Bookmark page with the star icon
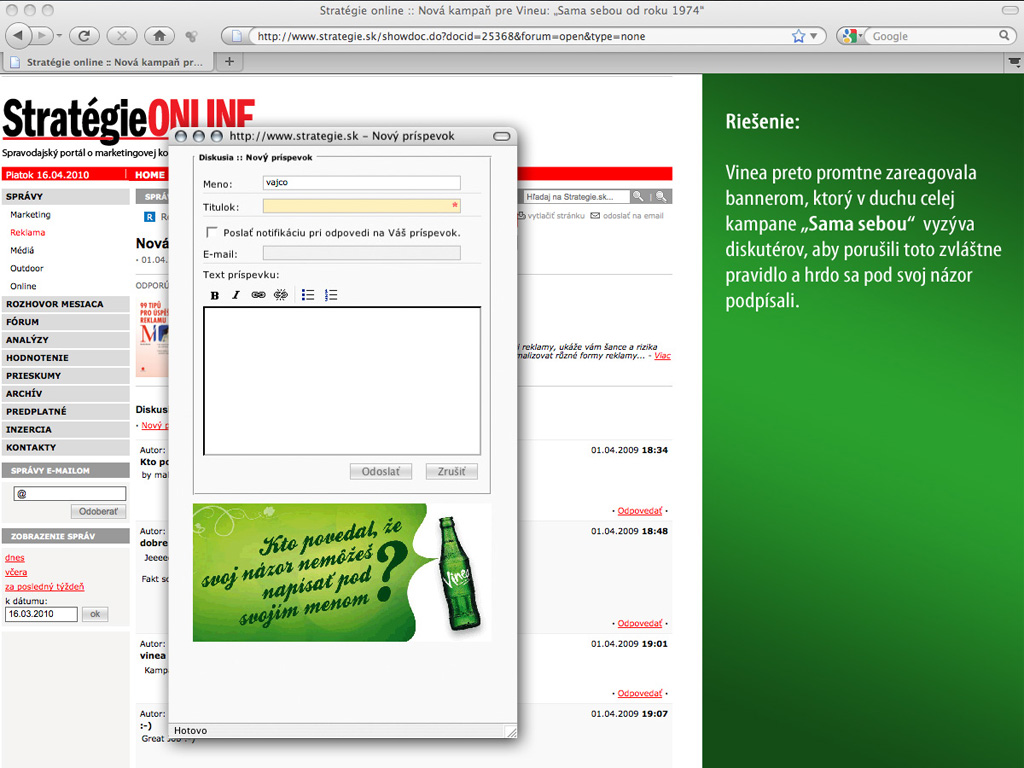The height and width of the screenshot is (768, 1024). [x=798, y=36]
